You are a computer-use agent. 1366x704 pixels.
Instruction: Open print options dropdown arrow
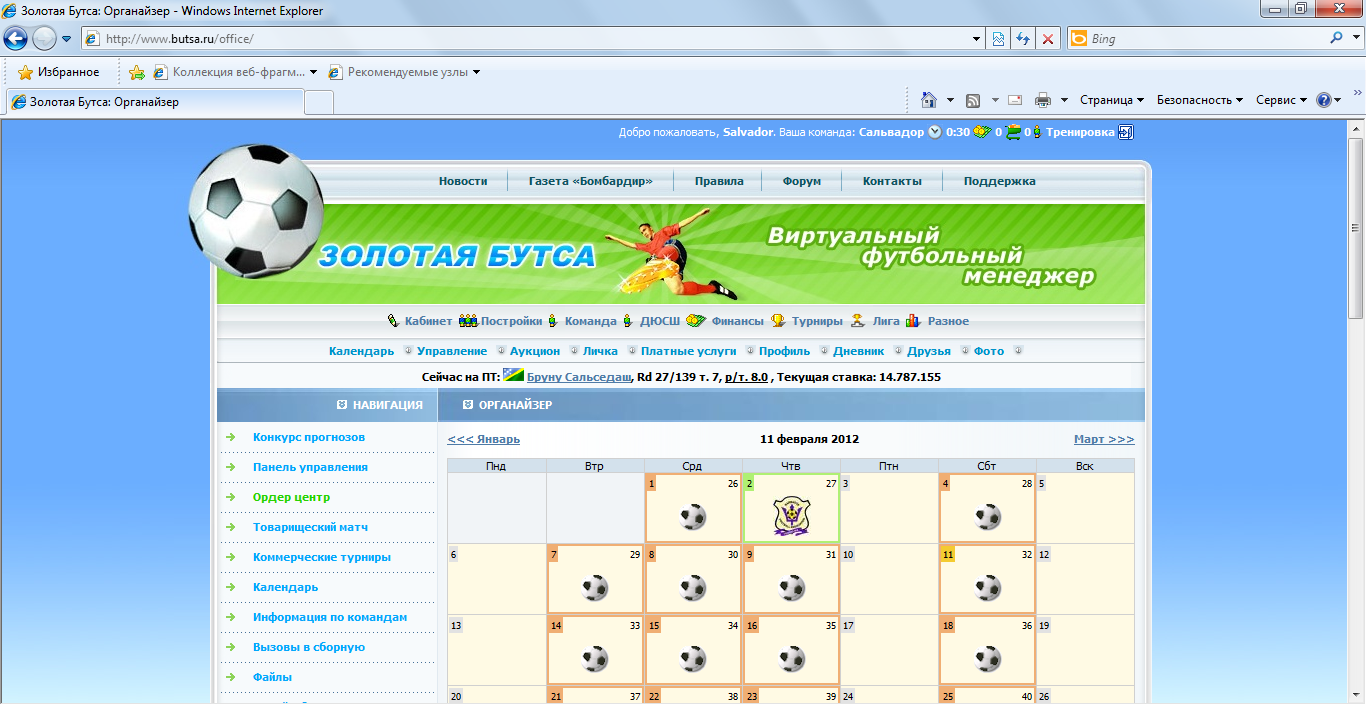(x=1064, y=100)
